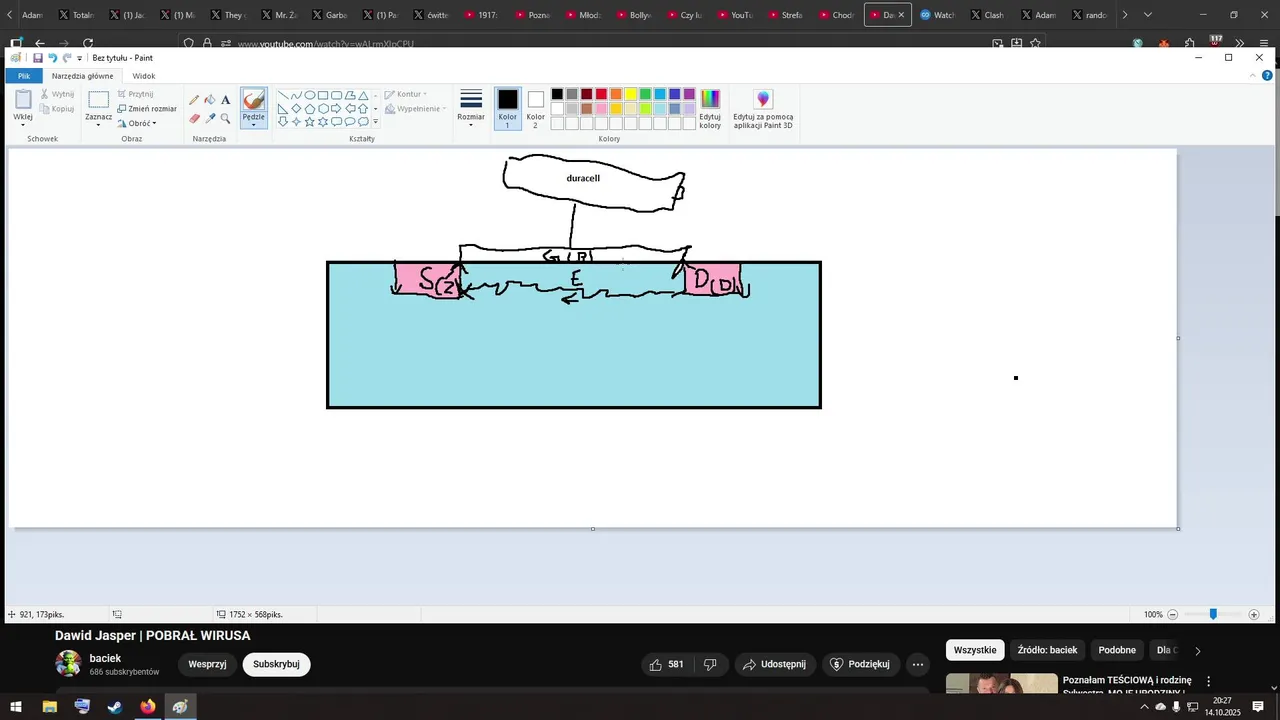The height and width of the screenshot is (720, 1280).
Task: Open the Plik file menu
Action: point(24,76)
